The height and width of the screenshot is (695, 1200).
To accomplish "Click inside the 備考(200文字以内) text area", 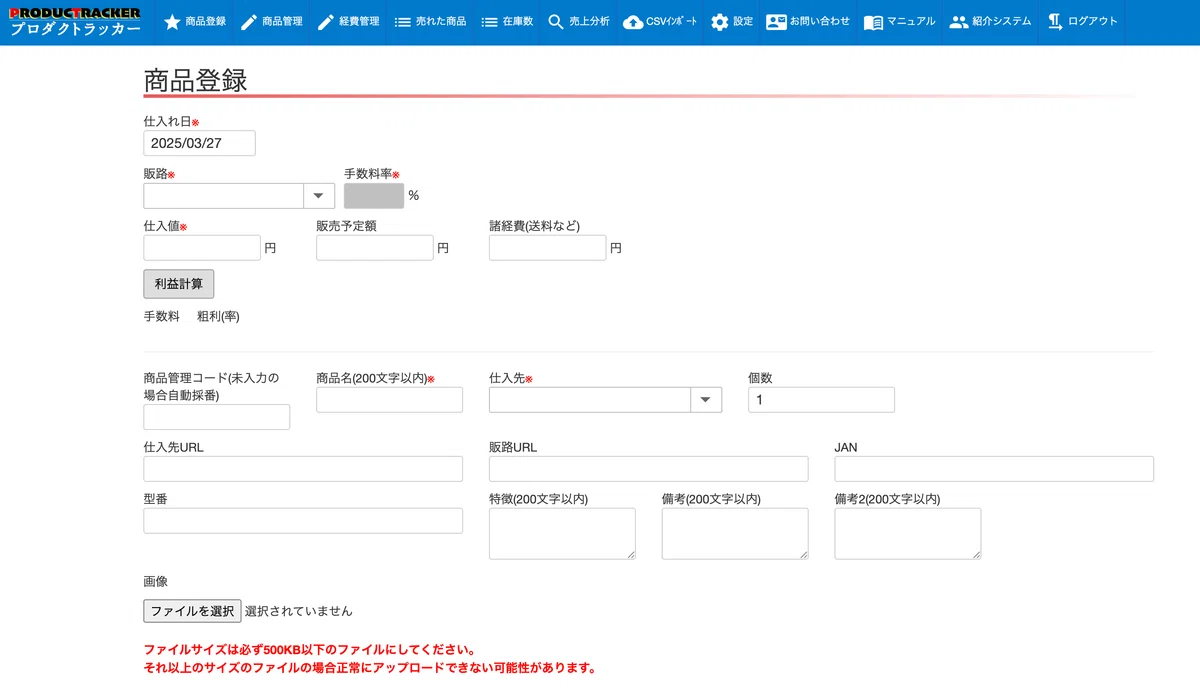I will [x=735, y=534].
